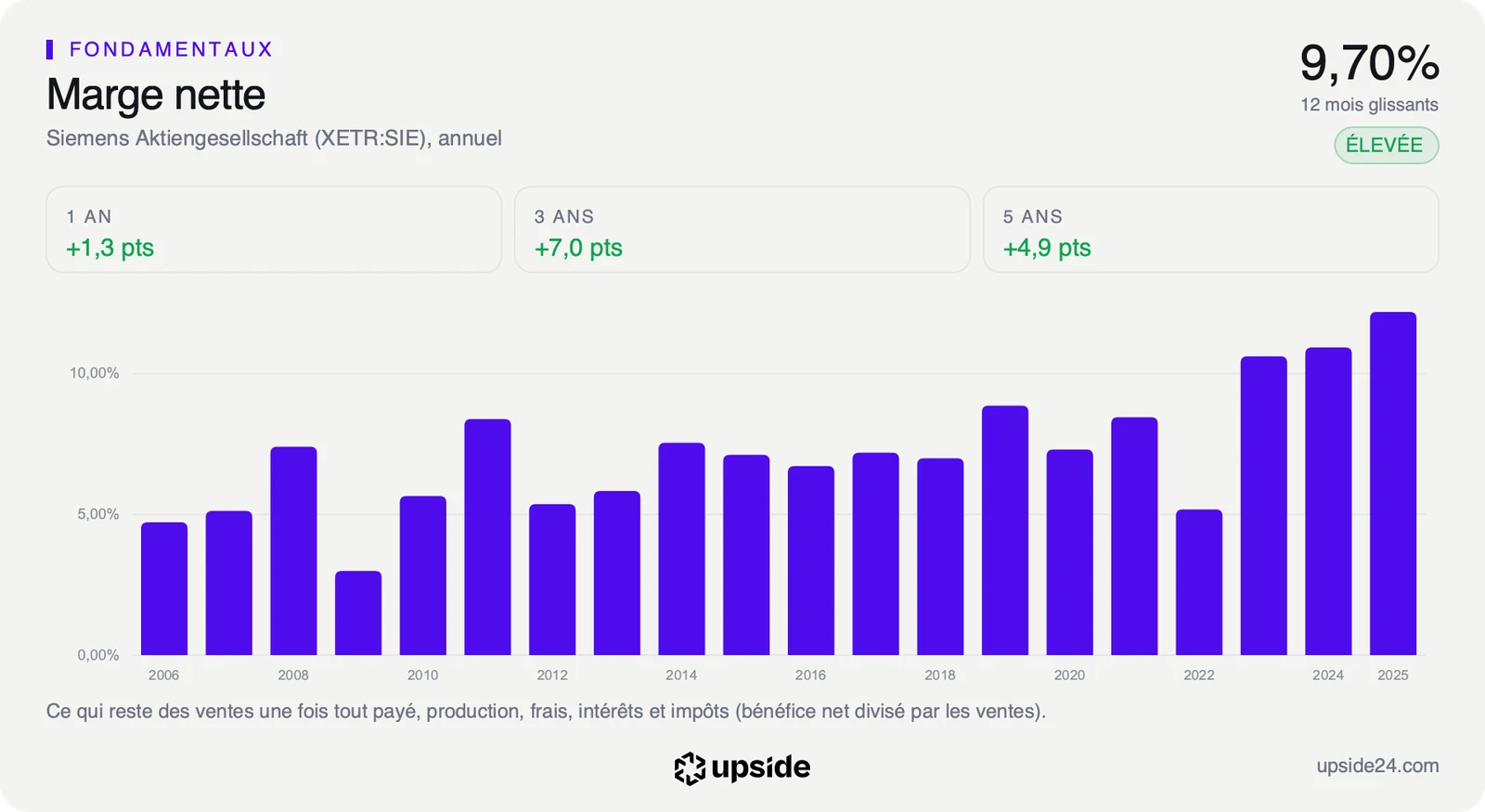
Task: Click the 2018 bar in the chart
Action: click(940, 557)
